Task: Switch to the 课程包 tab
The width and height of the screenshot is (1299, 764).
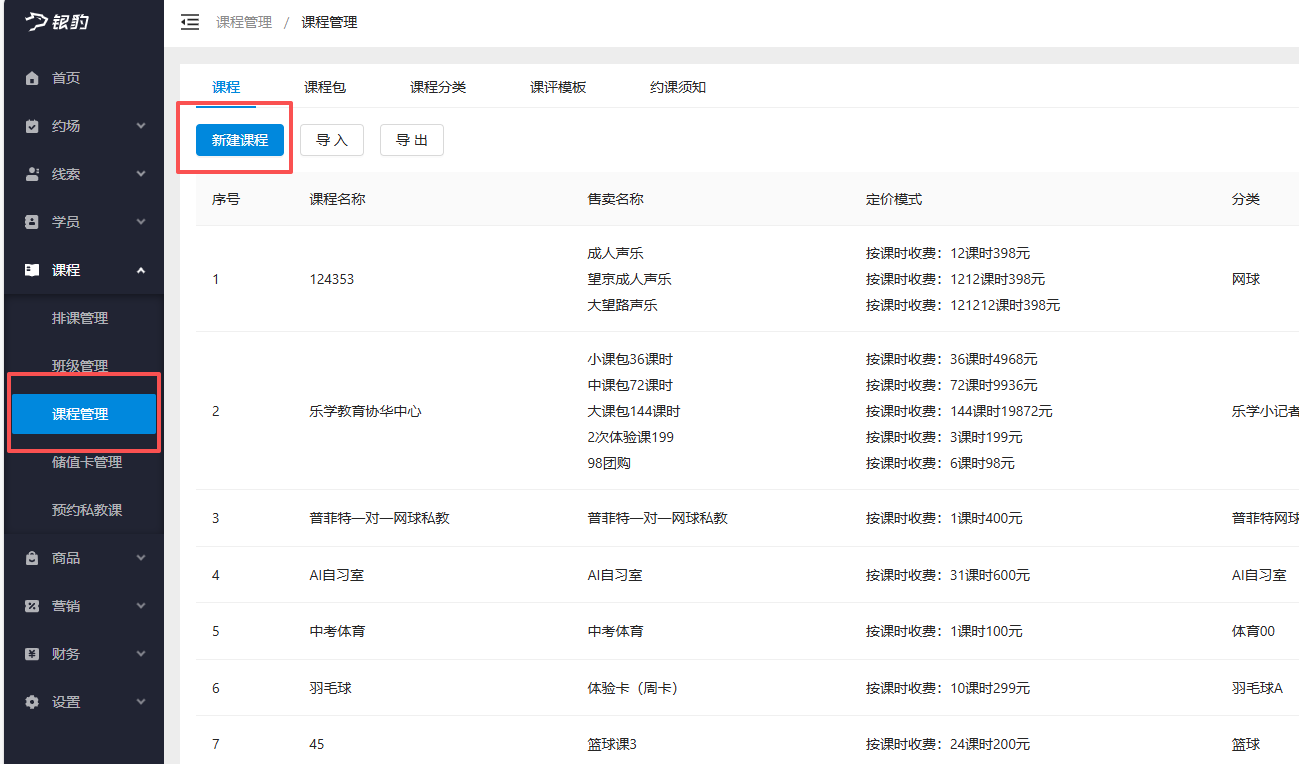Action: coord(324,87)
